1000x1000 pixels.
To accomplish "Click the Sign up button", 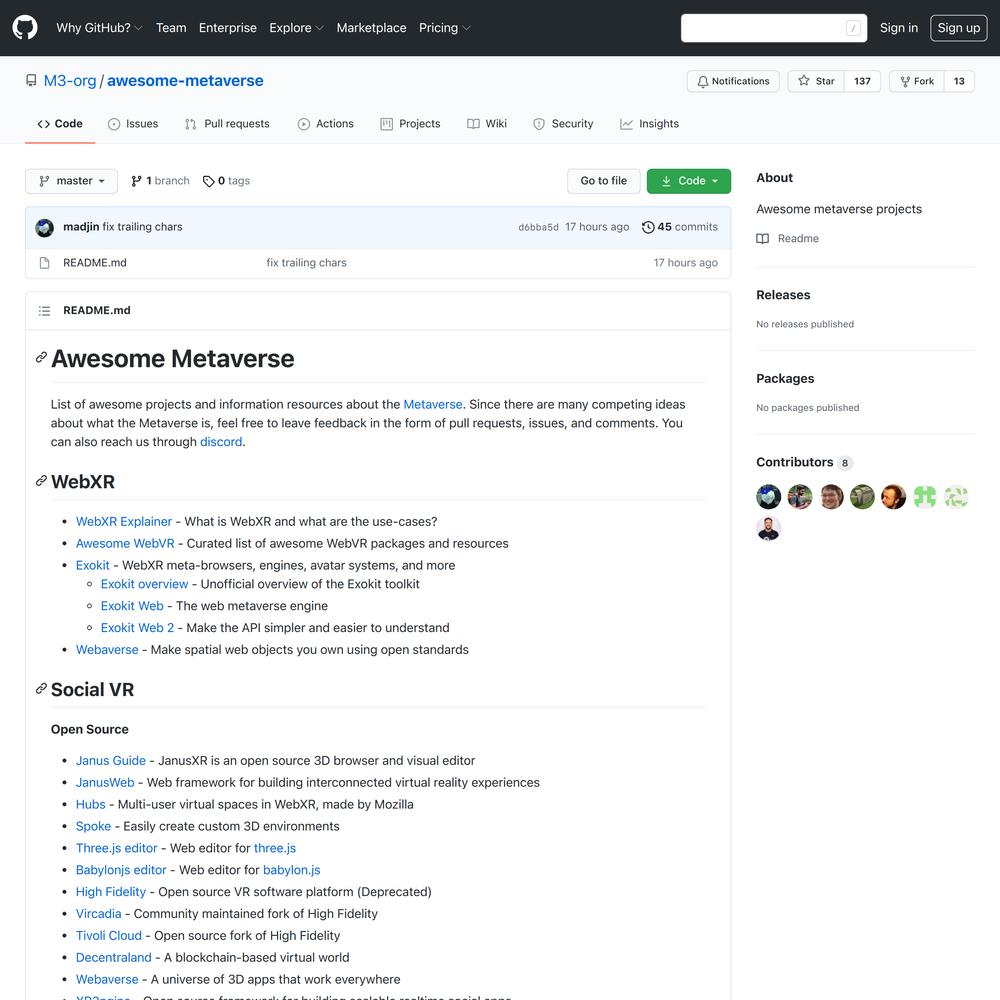I will click(959, 28).
